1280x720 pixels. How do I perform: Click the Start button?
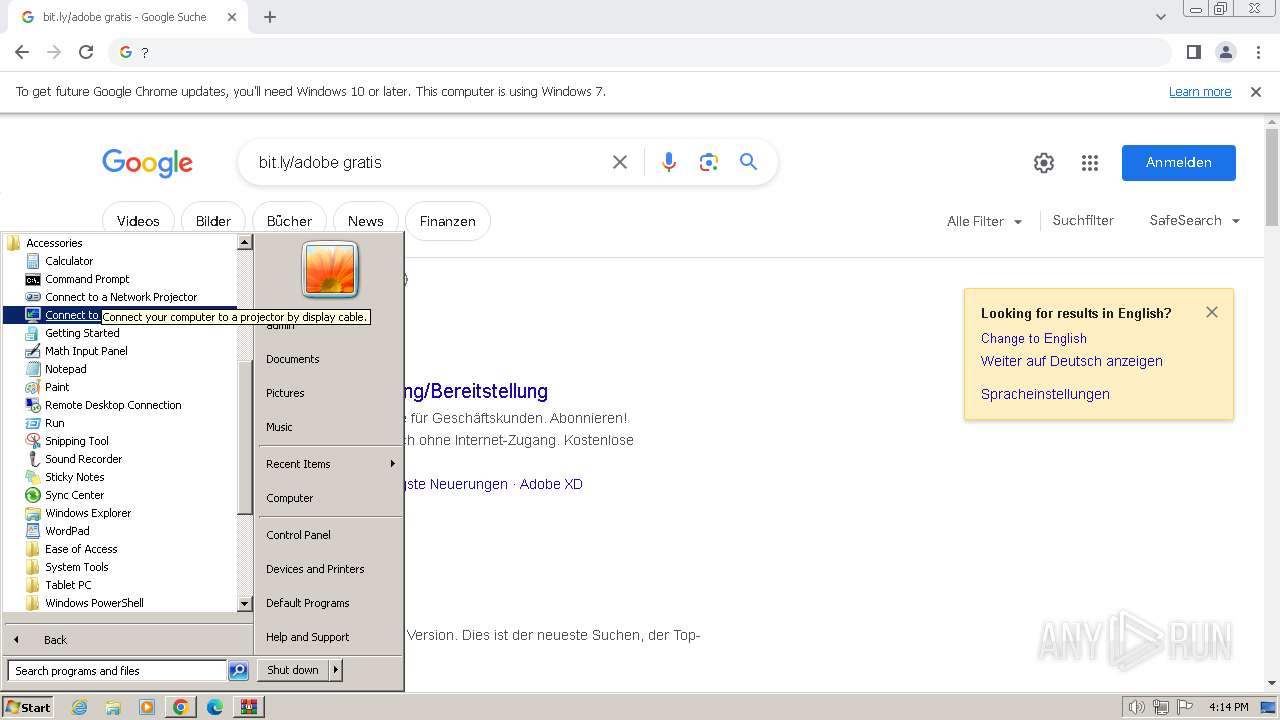click(x=28, y=707)
